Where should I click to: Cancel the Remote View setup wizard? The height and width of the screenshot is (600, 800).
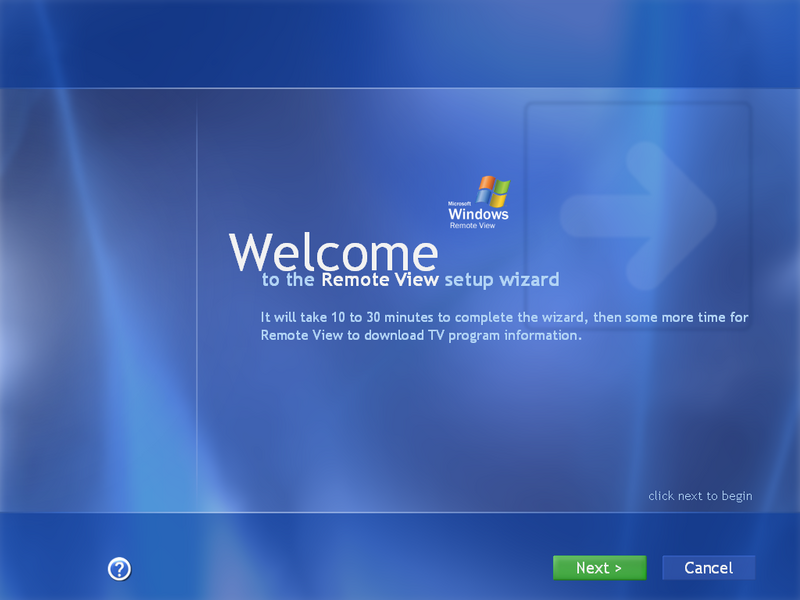708,568
